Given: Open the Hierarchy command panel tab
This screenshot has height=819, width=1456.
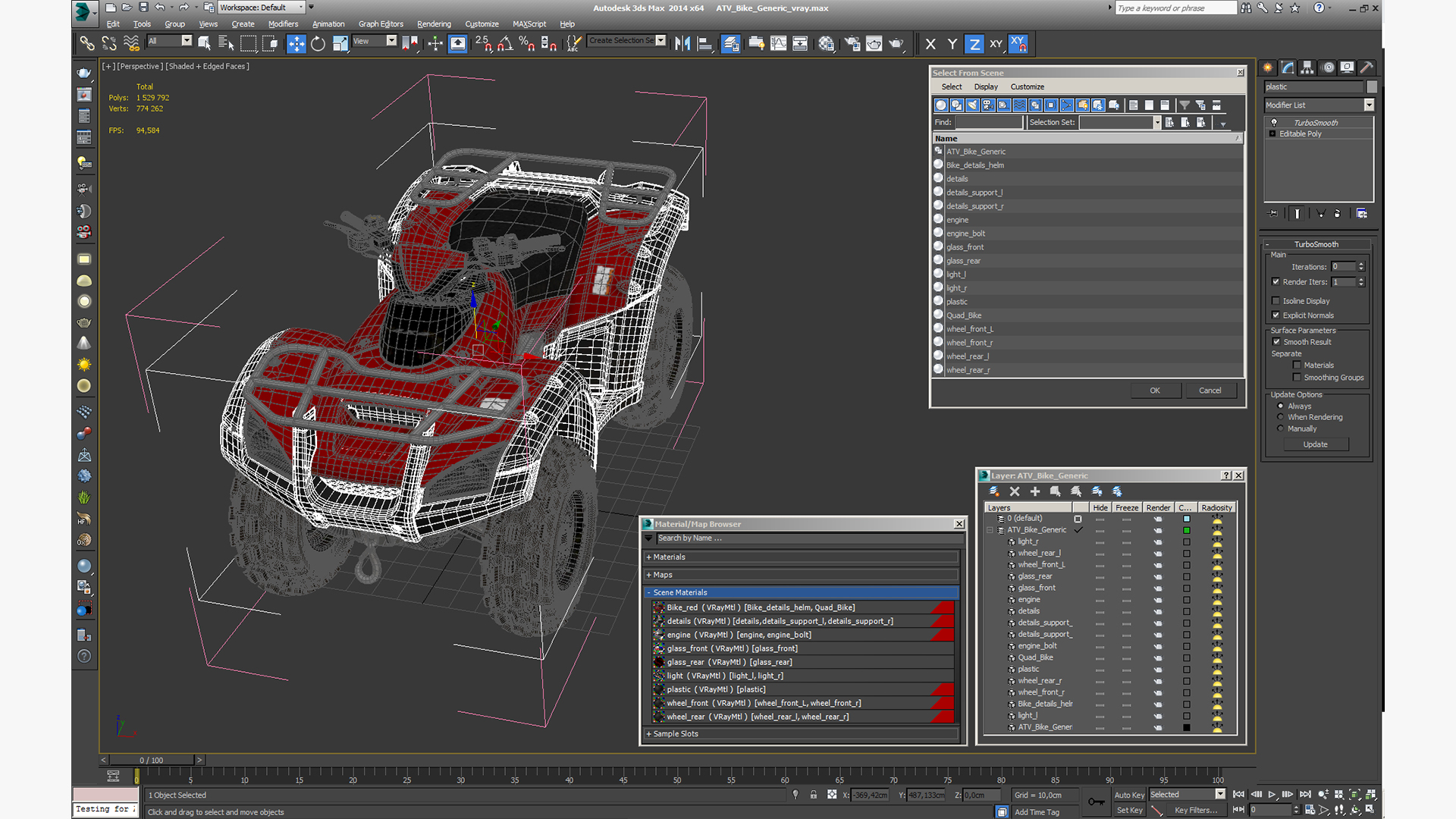Looking at the screenshot, I should tap(1307, 67).
